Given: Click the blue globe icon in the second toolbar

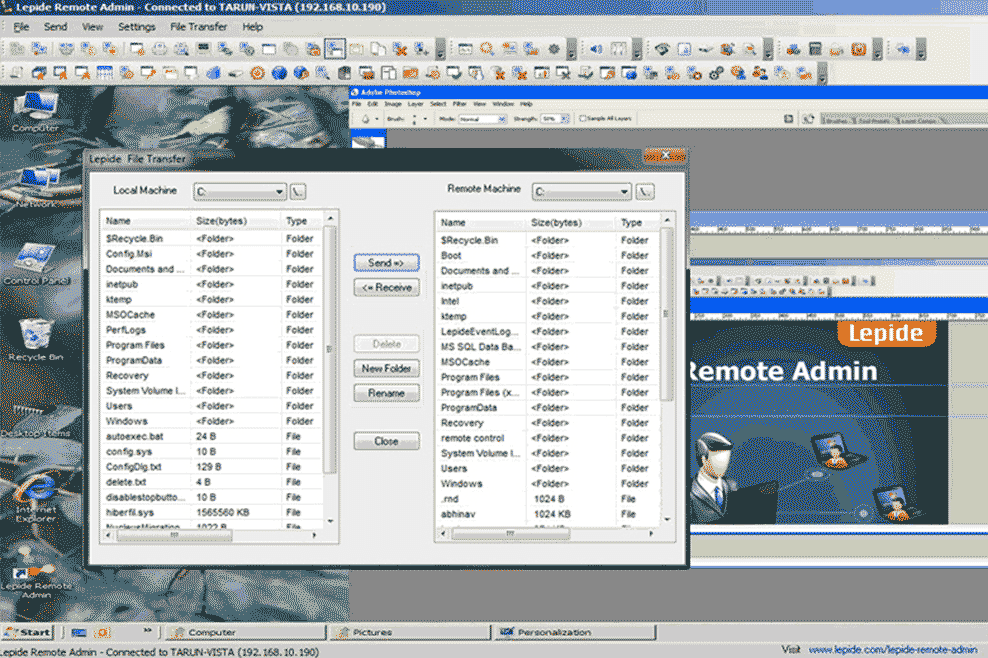Looking at the screenshot, I should pos(279,73).
